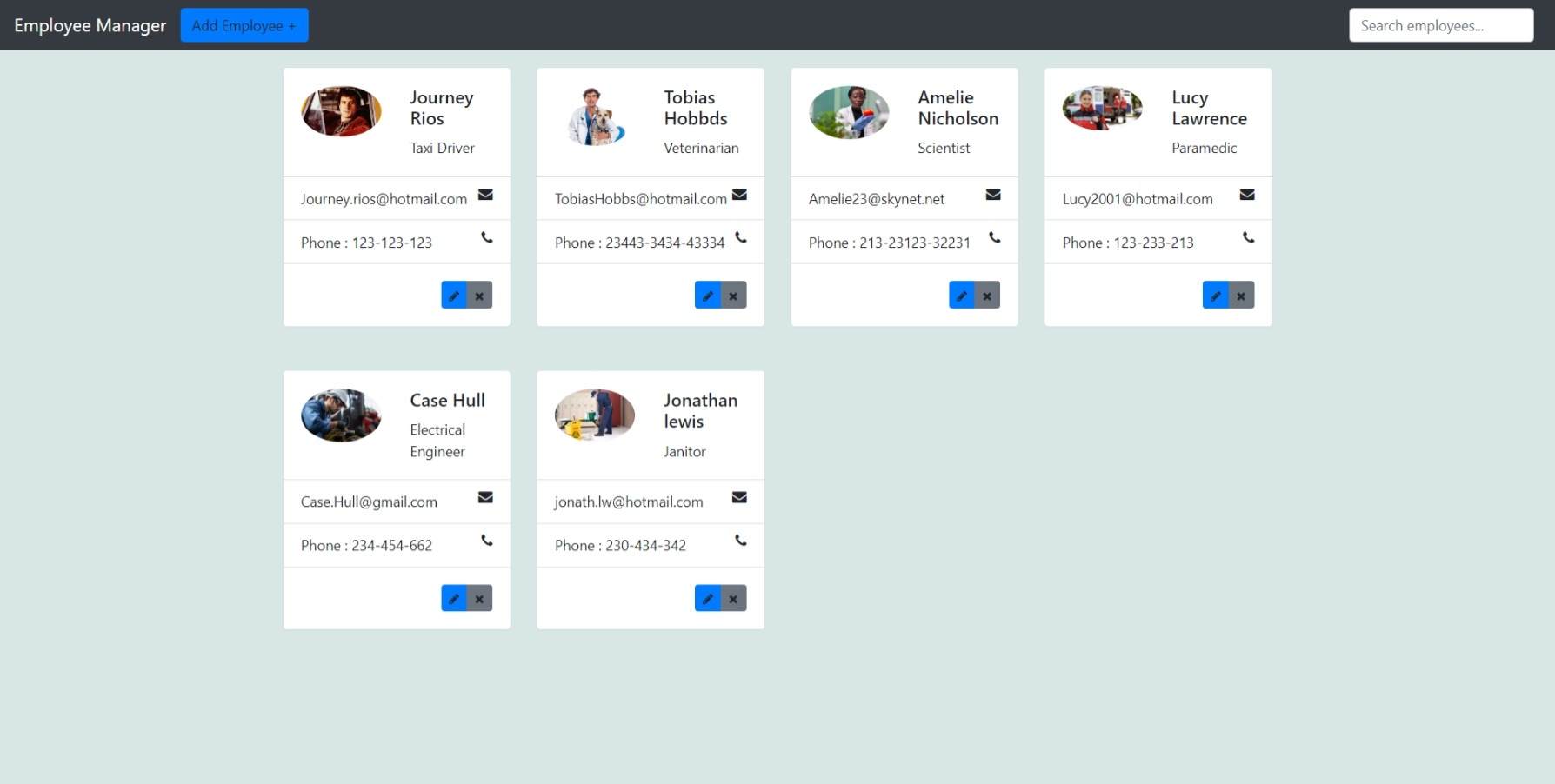Delete Tobias Hobbds's employee card
Viewport: 1555px width, 784px height.
(x=733, y=295)
